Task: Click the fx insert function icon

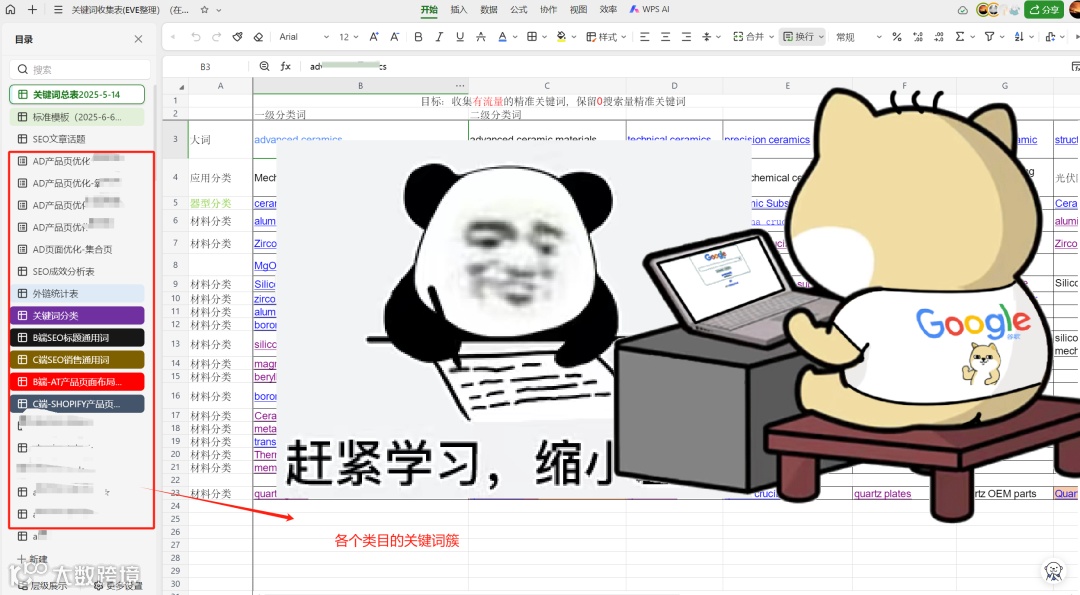Action: (285, 66)
